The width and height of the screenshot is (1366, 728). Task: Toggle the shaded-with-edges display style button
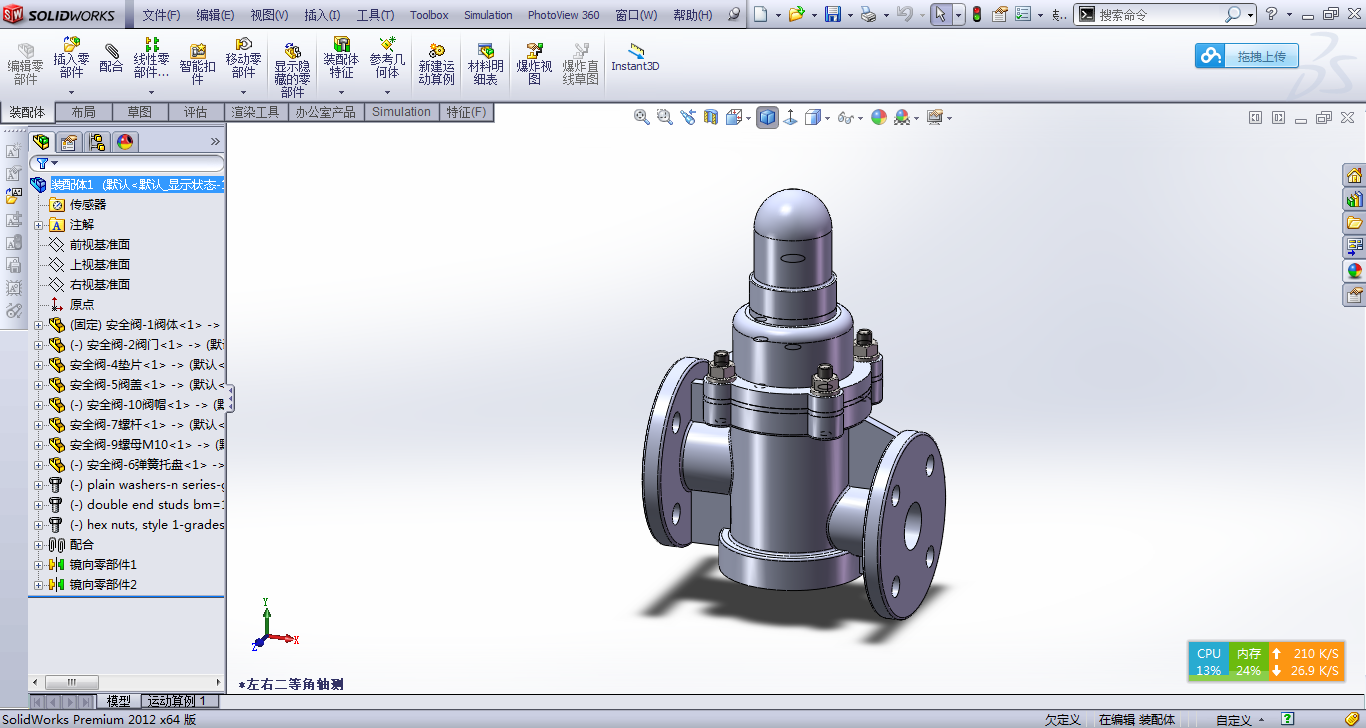click(x=767, y=118)
